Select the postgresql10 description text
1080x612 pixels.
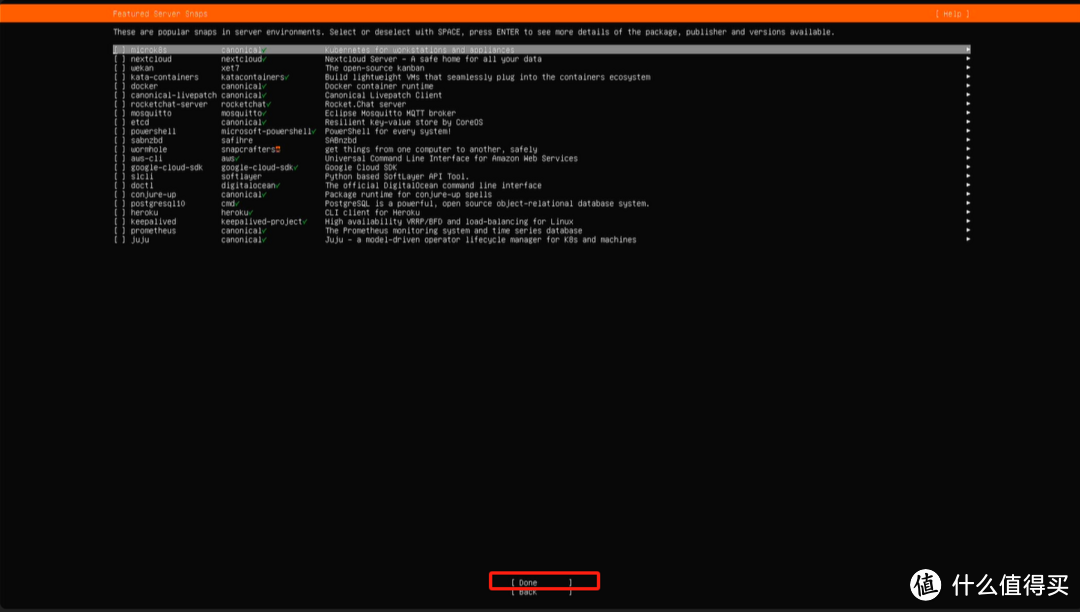486,204
